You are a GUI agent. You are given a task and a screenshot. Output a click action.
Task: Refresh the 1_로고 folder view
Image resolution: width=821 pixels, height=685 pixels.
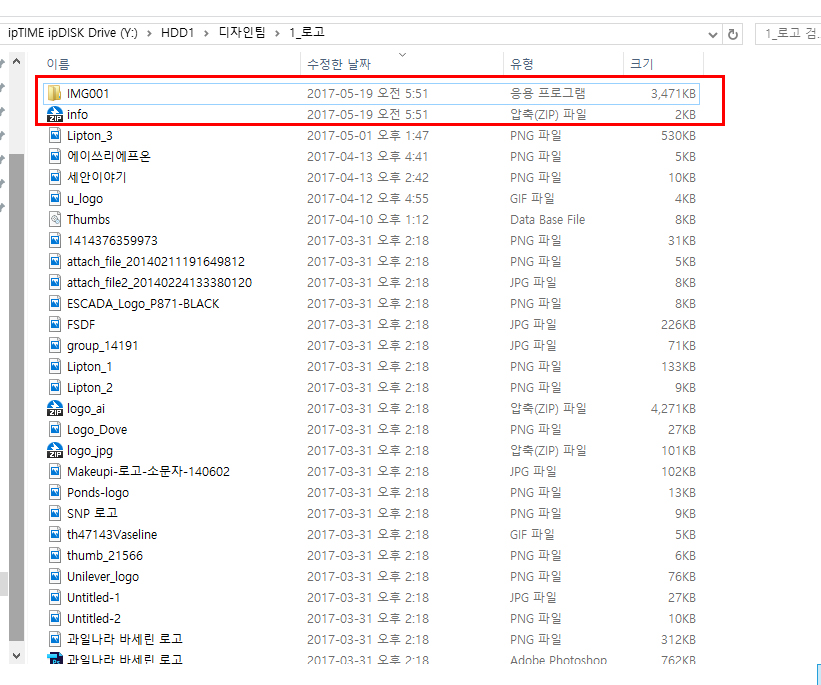tap(733, 34)
